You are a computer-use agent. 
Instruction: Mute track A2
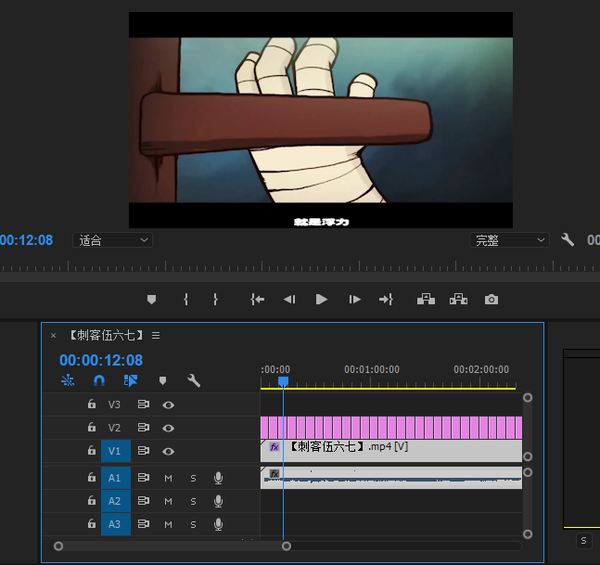coord(168,501)
